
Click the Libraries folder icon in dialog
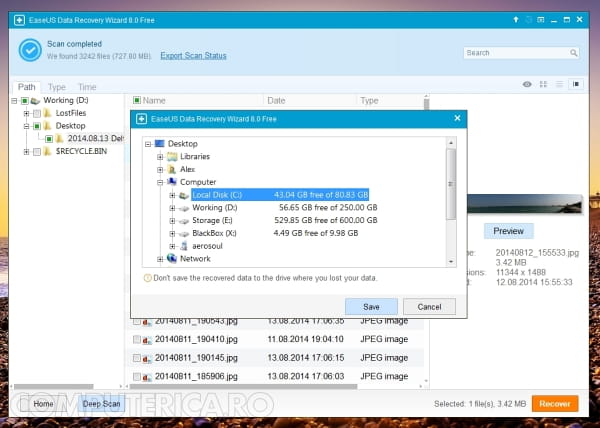(x=173, y=157)
